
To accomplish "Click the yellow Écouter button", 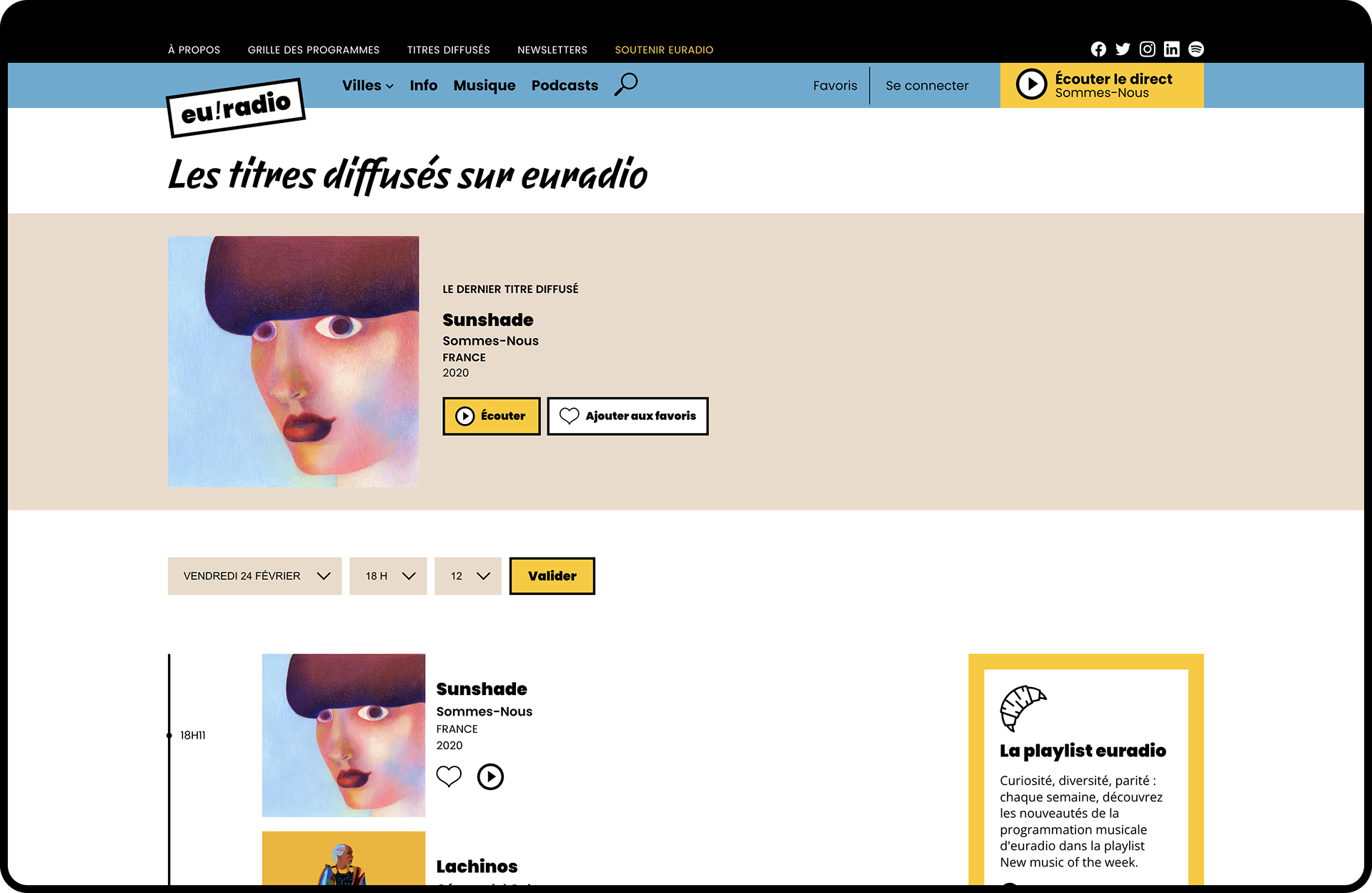I will [492, 416].
